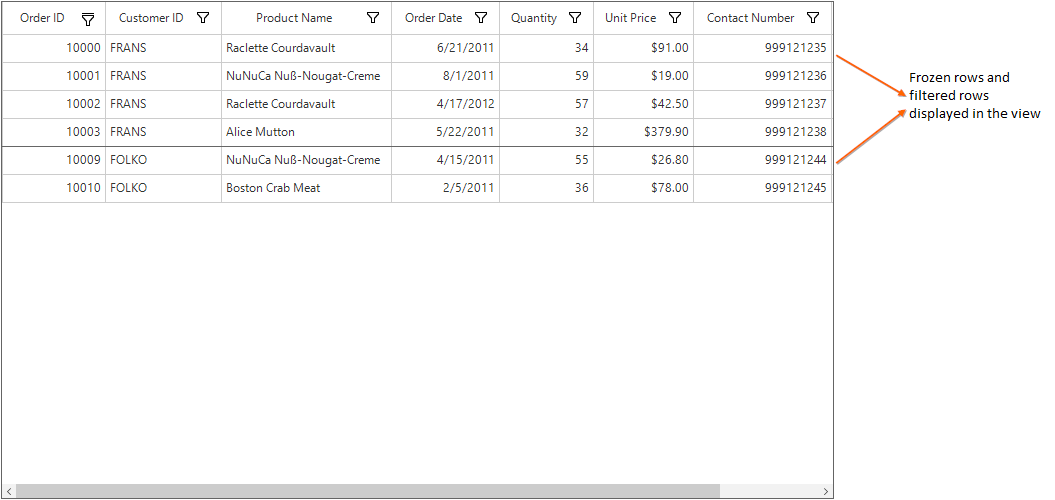Select order date 2/5/2011
The width and height of the screenshot is (1055, 500).
coord(445,188)
